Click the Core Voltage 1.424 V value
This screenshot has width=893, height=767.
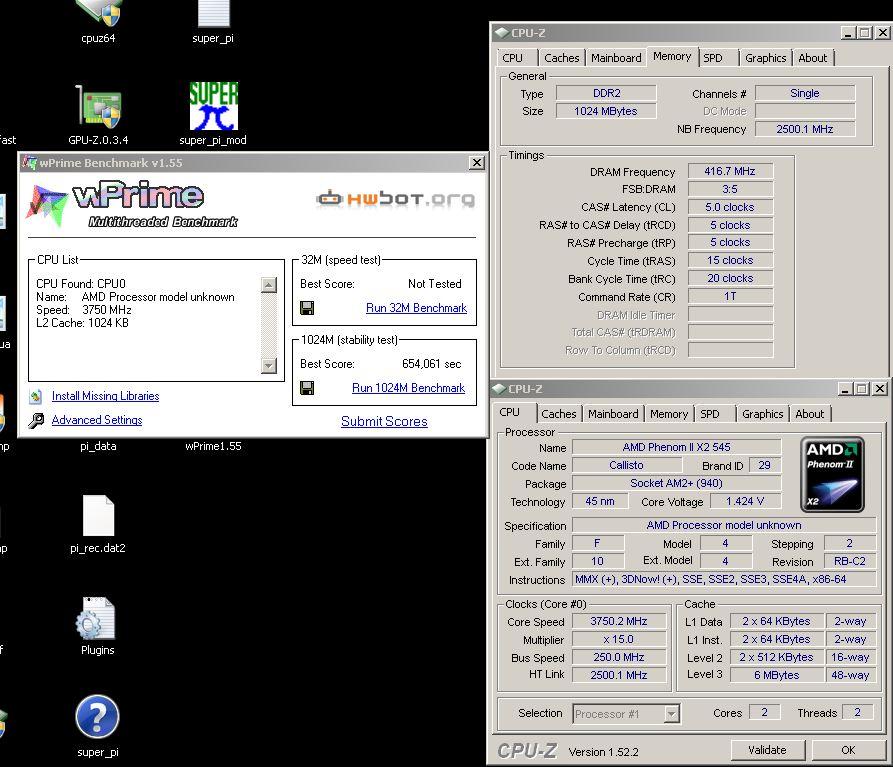click(745, 501)
